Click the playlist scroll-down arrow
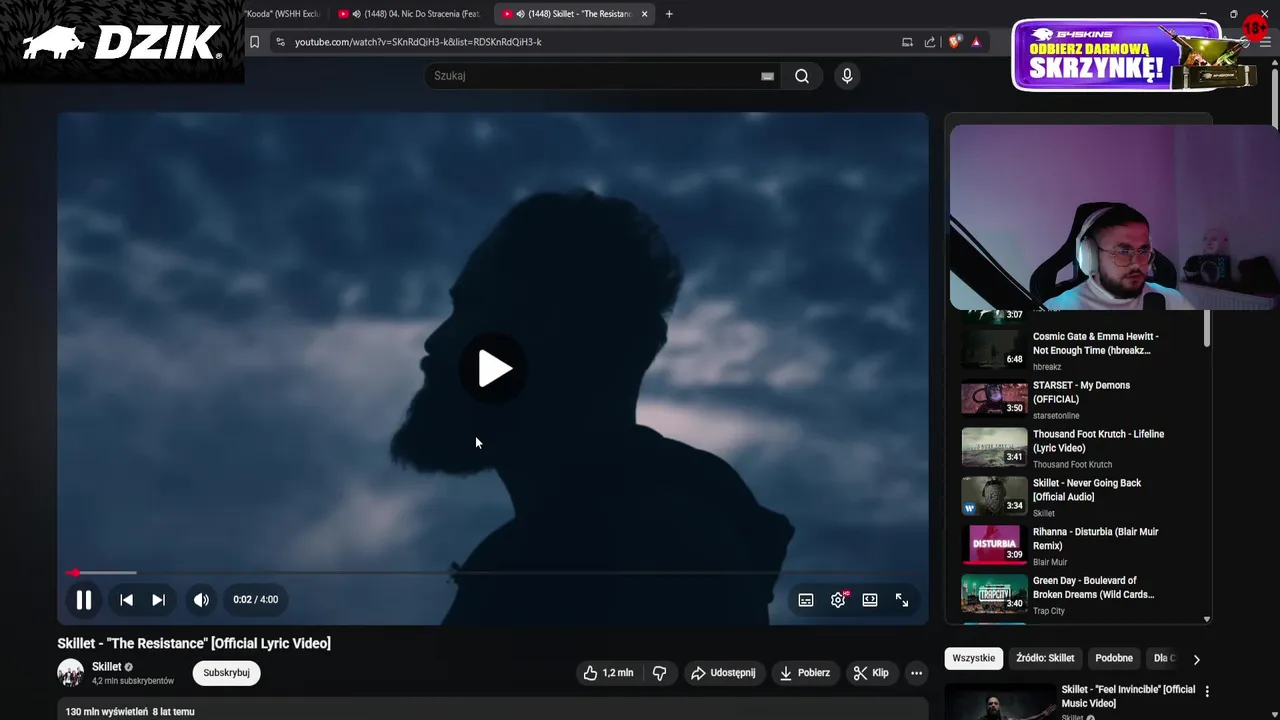 coord(1207,619)
